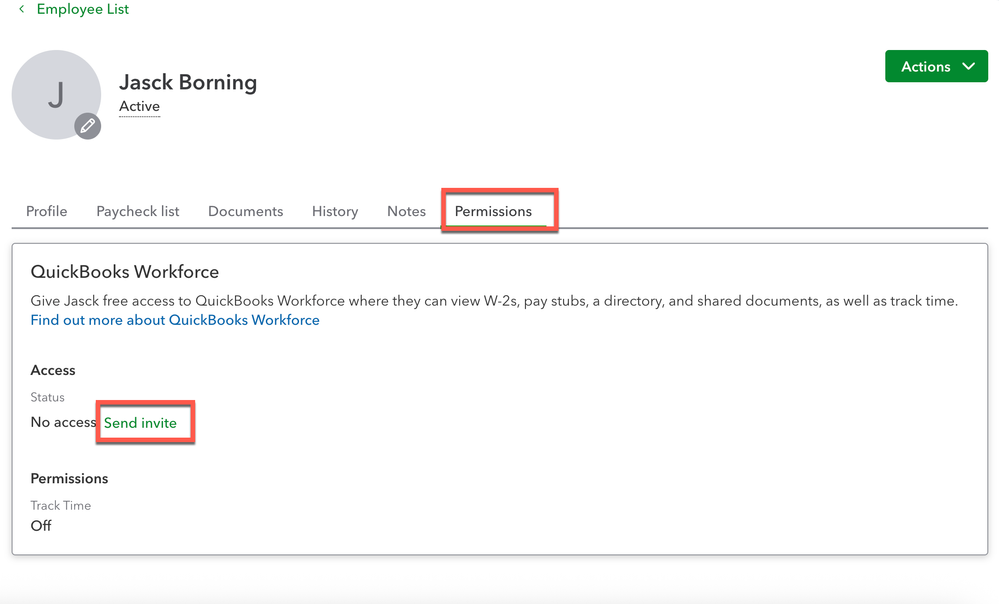Click the No access status text
Viewport: 999px width, 604px height.
click(x=63, y=422)
